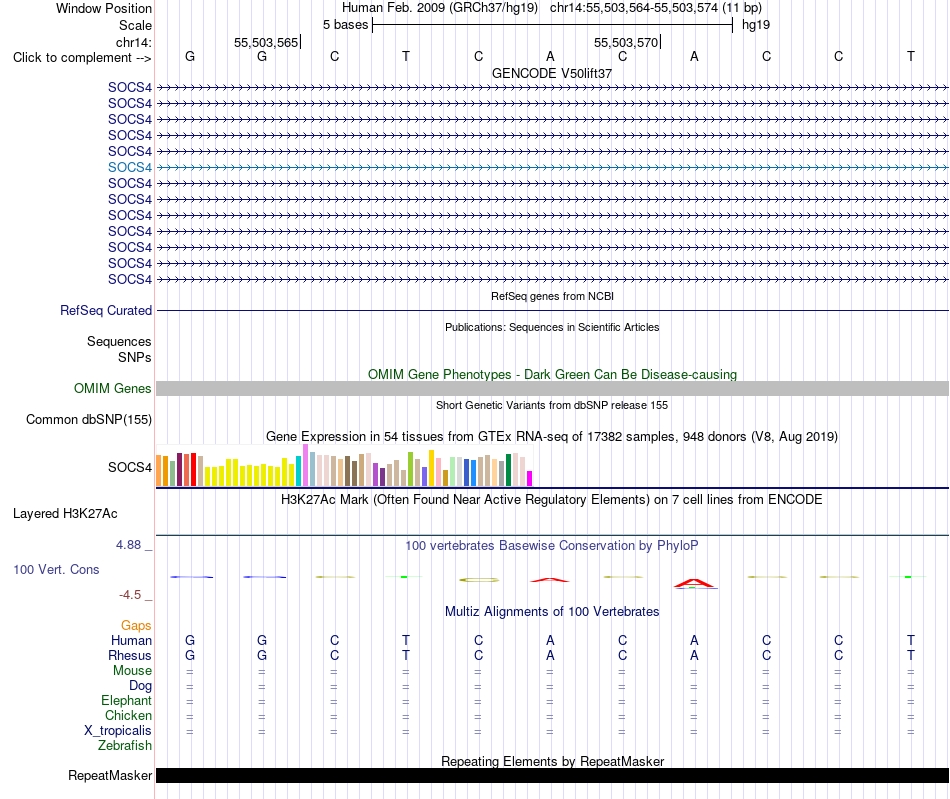Select the Human alignment row label
Screen dimensions: 950x799
131,640
